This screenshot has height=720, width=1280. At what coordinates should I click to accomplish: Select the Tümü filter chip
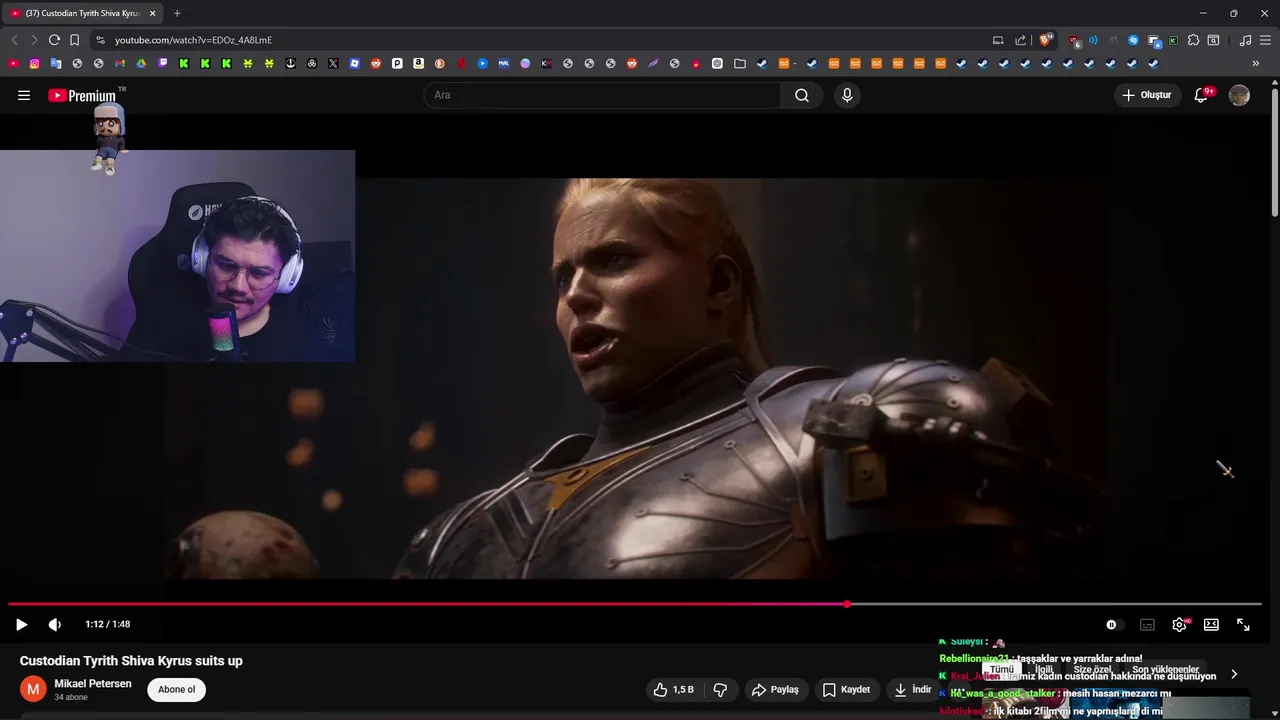[x=1002, y=669]
